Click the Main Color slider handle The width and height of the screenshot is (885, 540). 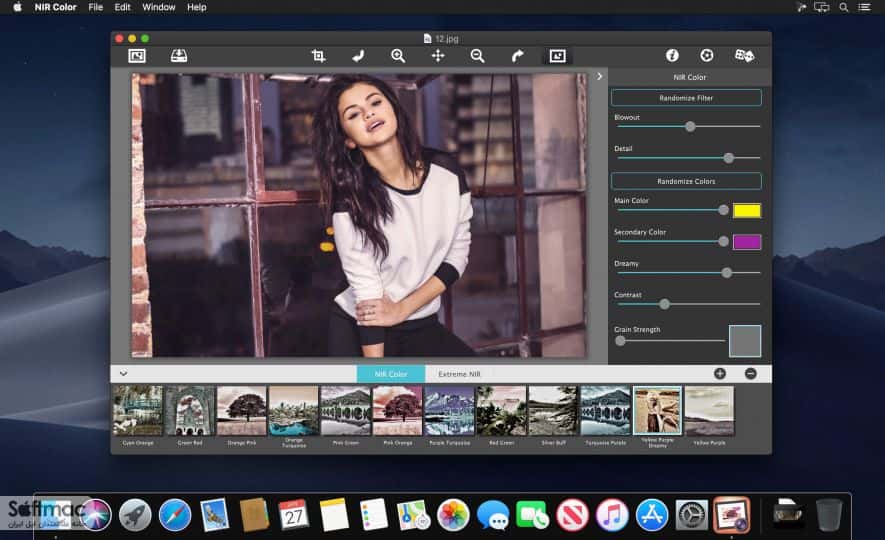click(723, 210)
